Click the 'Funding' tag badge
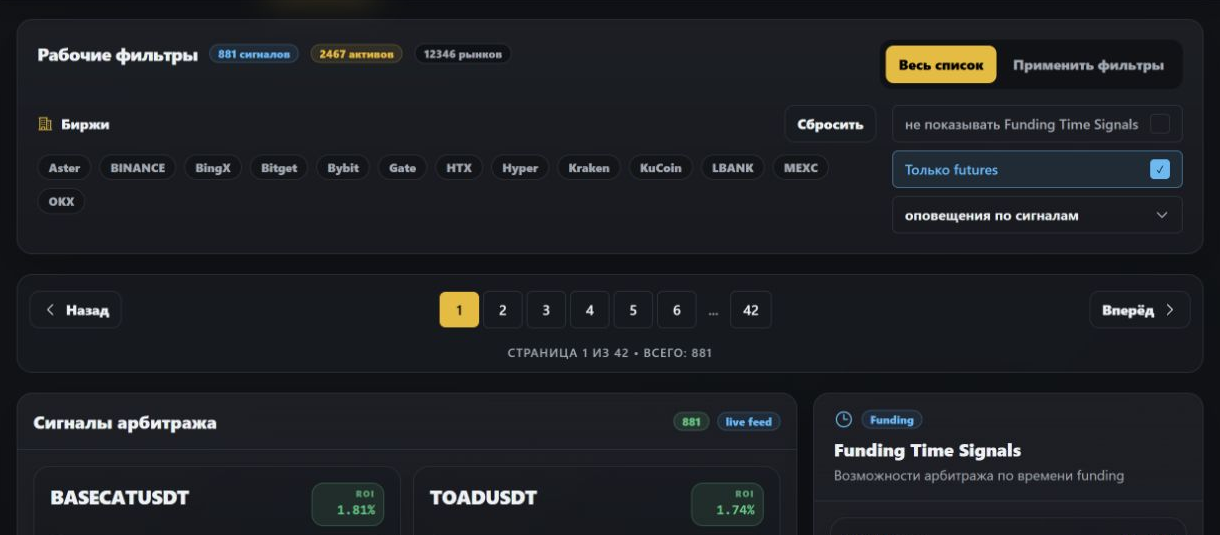 click(892, 420)
